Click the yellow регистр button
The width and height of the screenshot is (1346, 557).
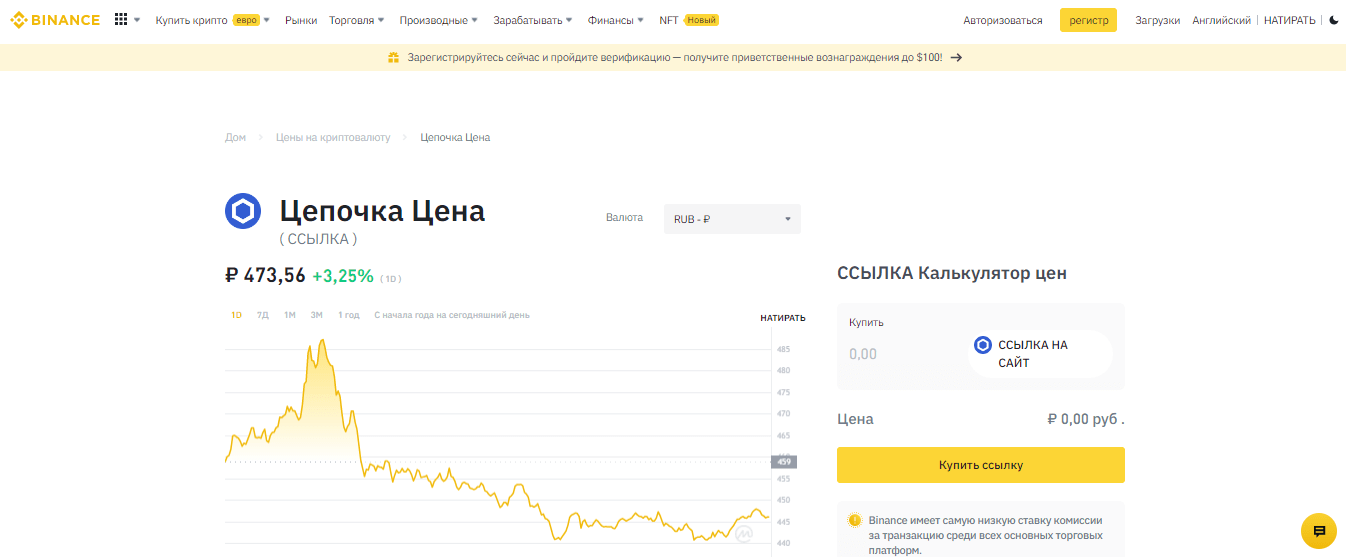(1088, 20)
